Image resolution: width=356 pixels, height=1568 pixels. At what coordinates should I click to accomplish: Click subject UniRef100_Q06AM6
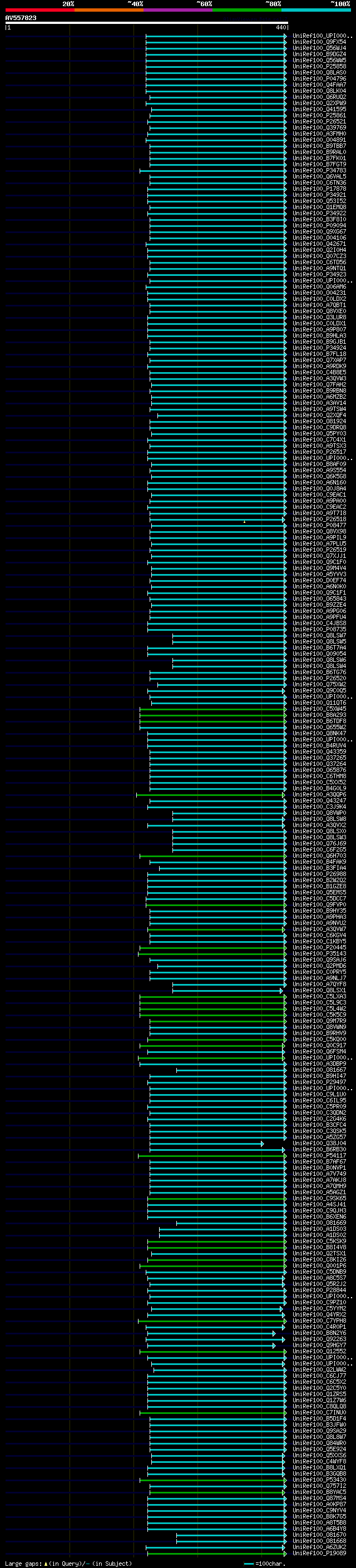(319, 286)
